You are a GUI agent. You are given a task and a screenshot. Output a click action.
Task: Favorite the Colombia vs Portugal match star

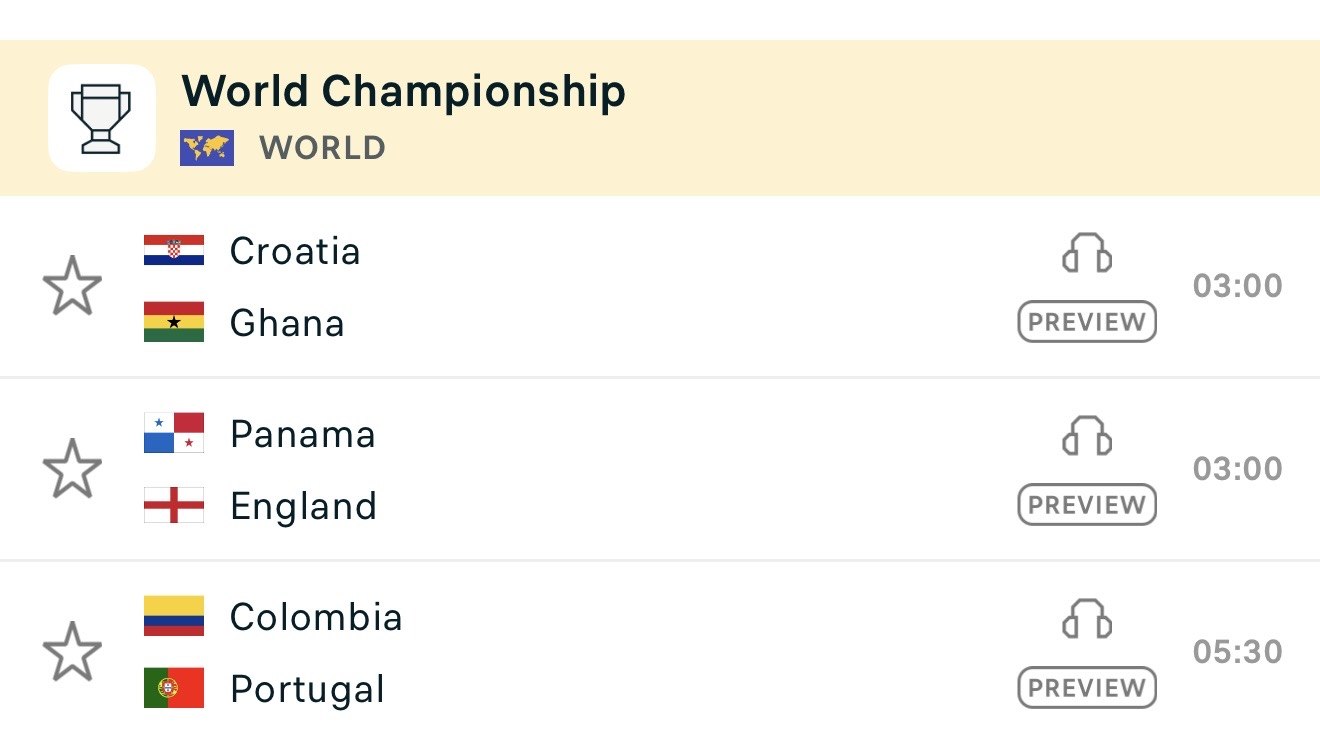pos(72,652)
